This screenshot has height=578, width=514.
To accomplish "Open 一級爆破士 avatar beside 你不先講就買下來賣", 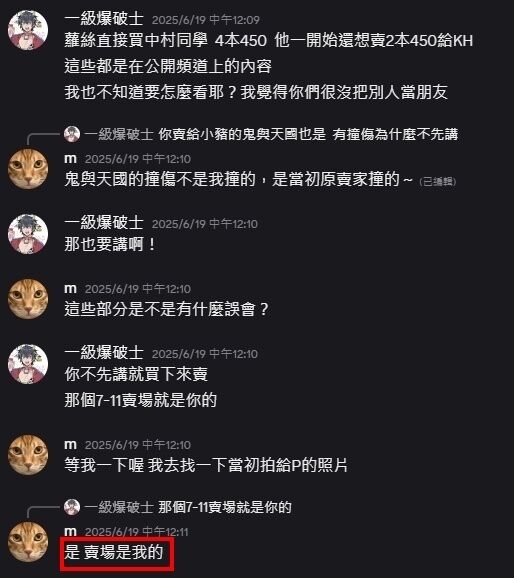I will click(28, 364).
